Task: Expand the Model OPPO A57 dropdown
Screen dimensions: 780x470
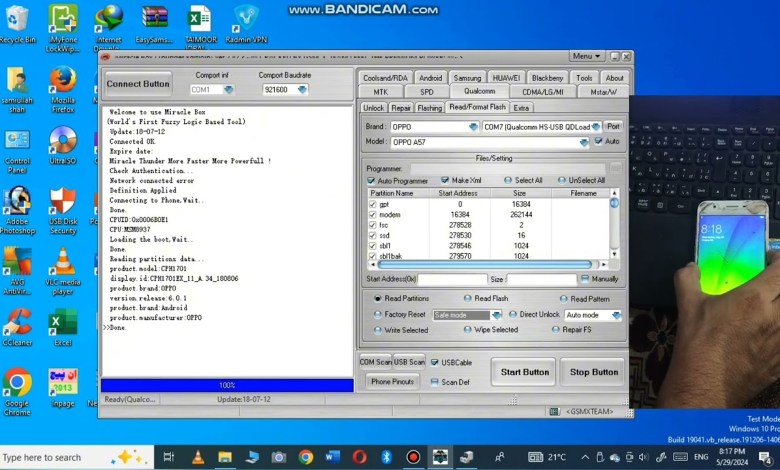Action: [584, 142]
